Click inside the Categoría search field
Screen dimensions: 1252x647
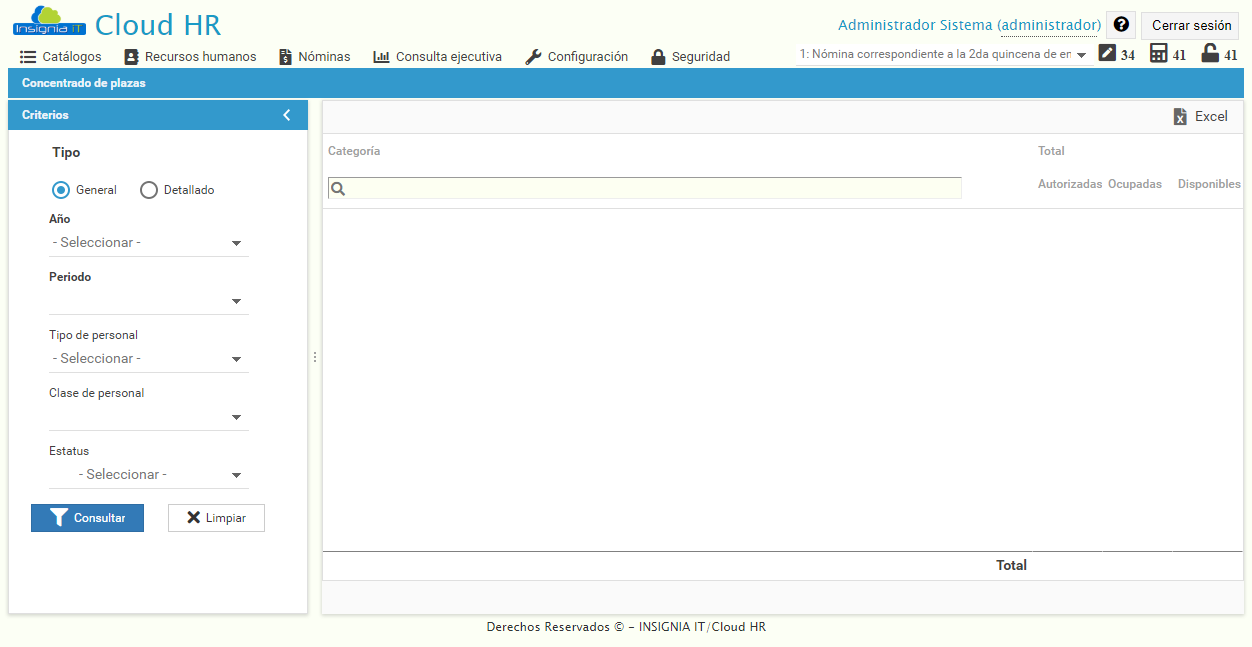click(644, 188)
